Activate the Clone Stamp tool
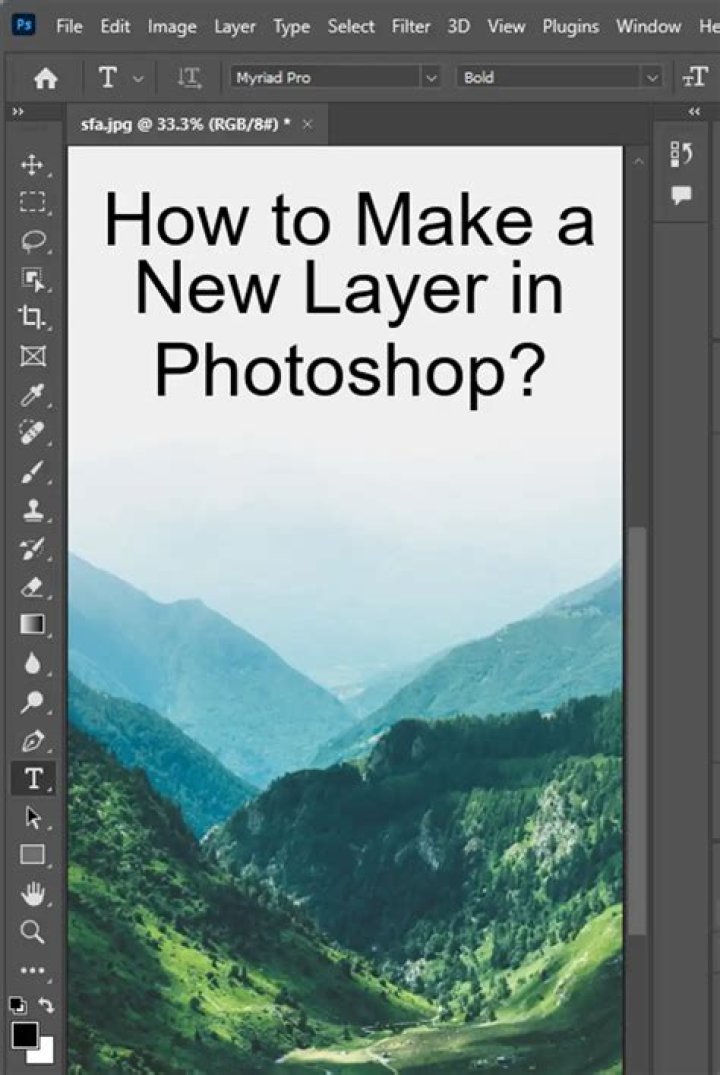Image resolution: width=720 pixels, height=1075 pixels. tap(32, 510)
